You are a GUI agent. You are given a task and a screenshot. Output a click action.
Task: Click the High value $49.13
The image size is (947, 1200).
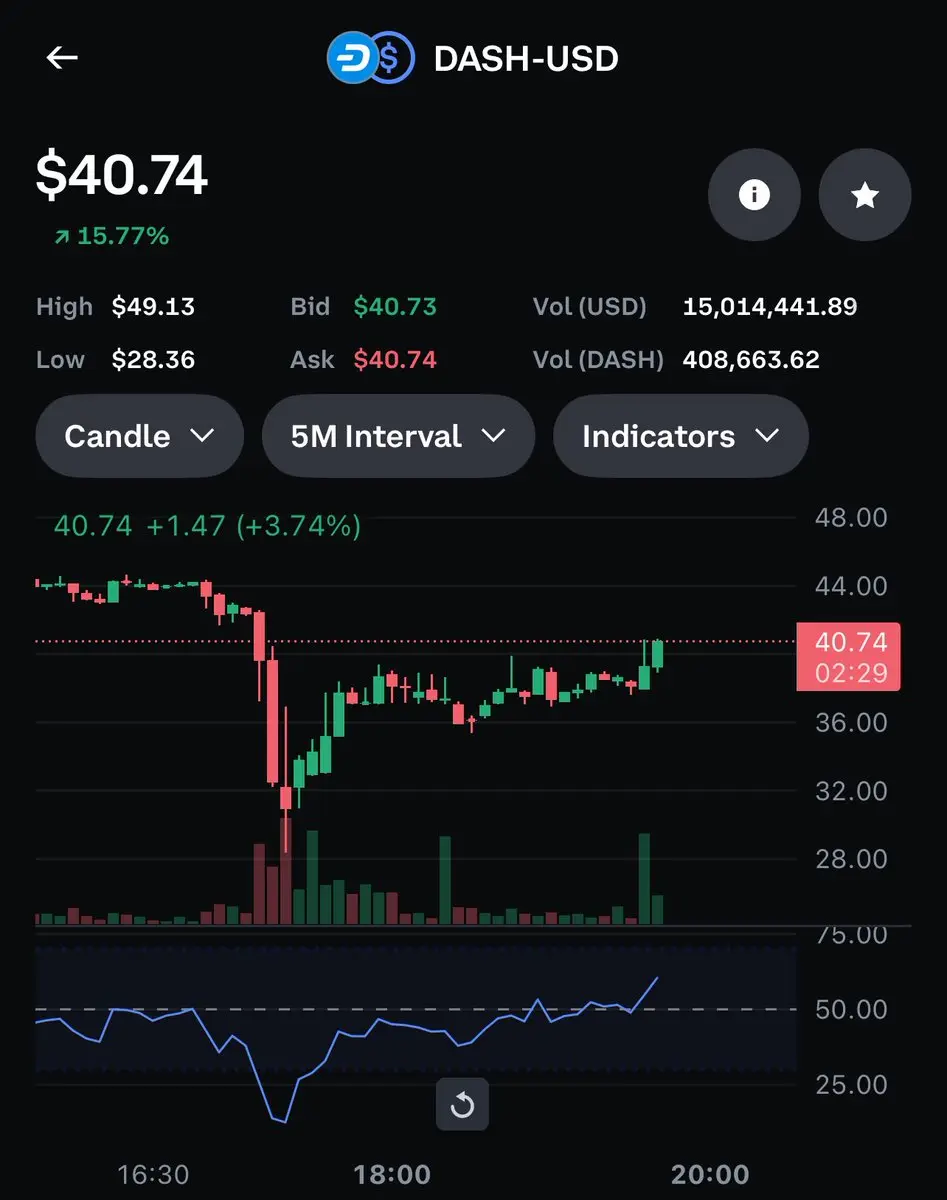[x=153, y=307]
